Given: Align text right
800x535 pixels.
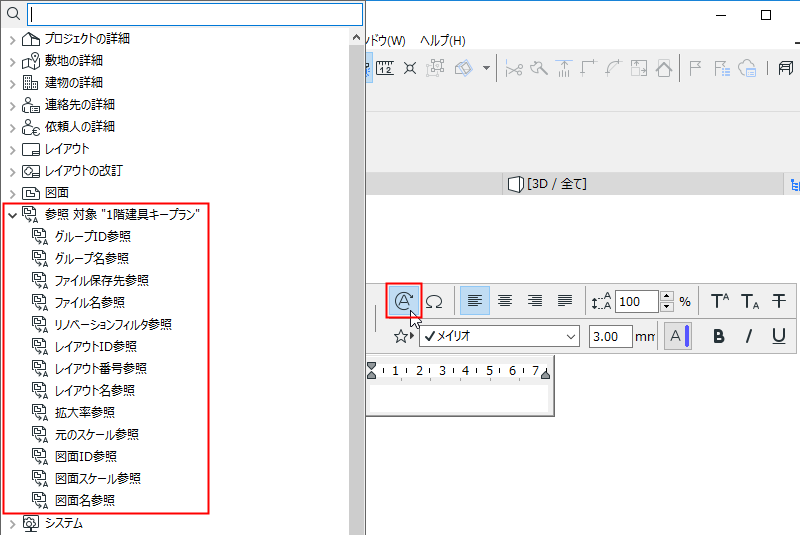Looking at the screenshot, I should (x=535, y=301).
